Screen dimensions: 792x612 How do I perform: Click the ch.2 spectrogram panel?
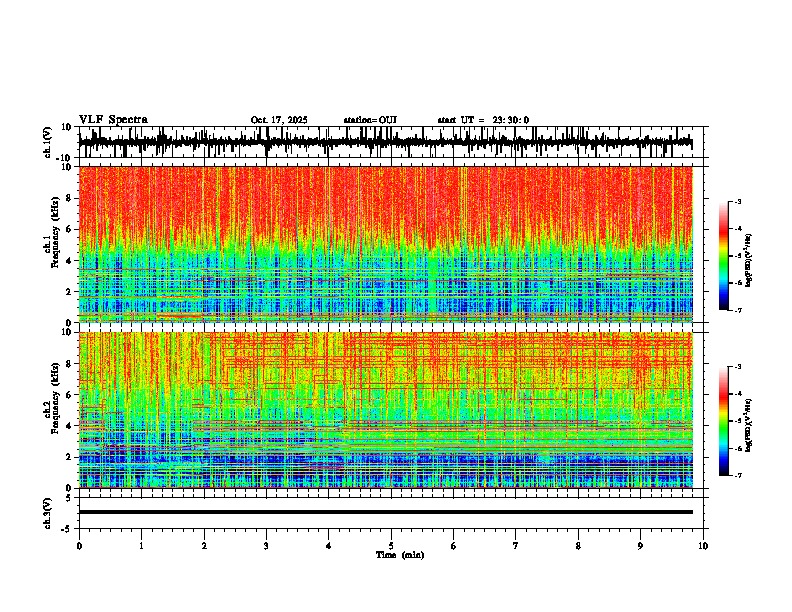click(x=385, y=410)
